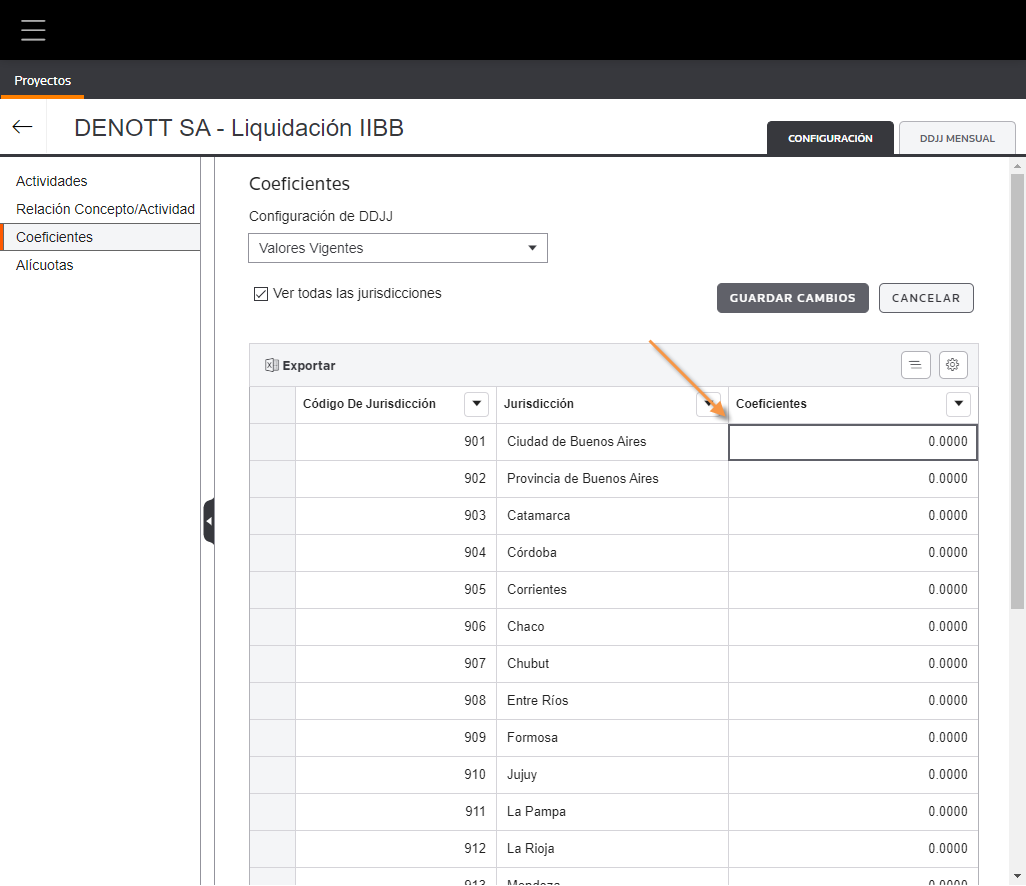Click Jujuy jurisdiction cell
Viewport: 1026px width, 886px height.
[x=612, y=775]
